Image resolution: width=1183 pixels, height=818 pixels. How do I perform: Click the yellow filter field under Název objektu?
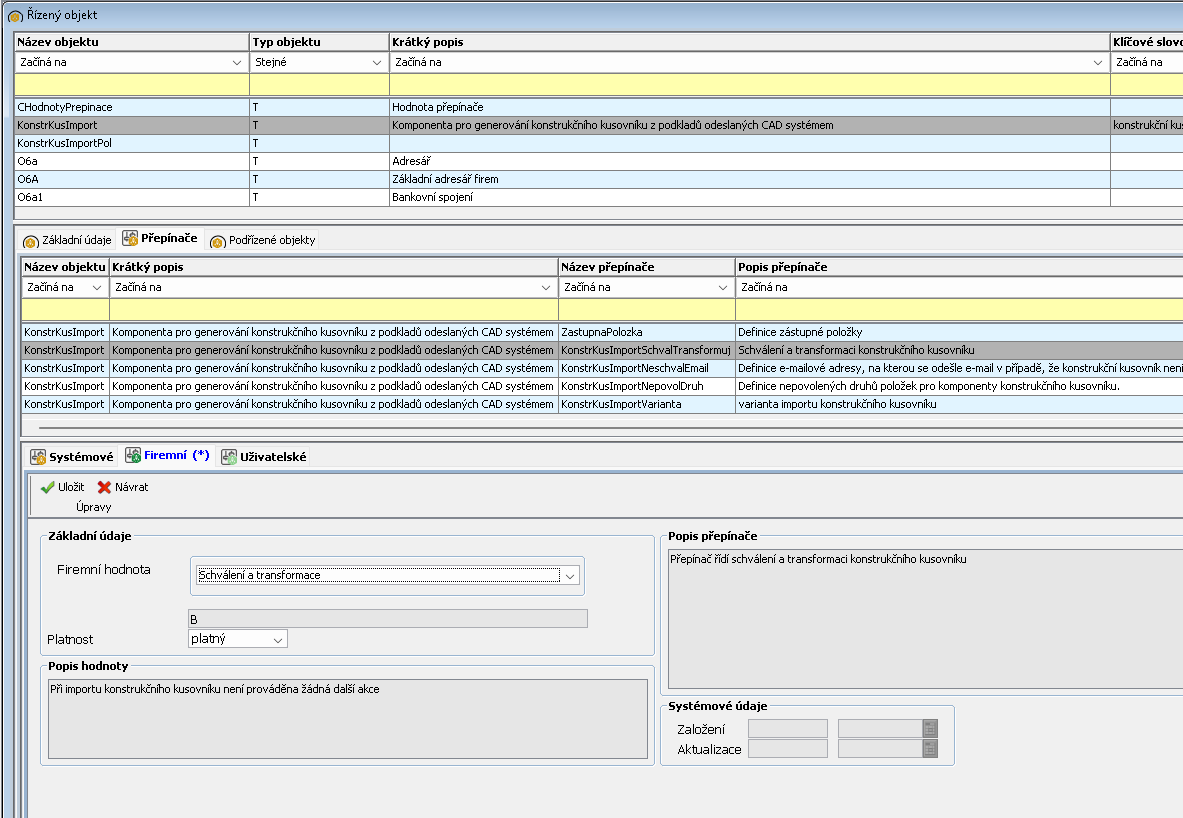[x=131, y=85]
